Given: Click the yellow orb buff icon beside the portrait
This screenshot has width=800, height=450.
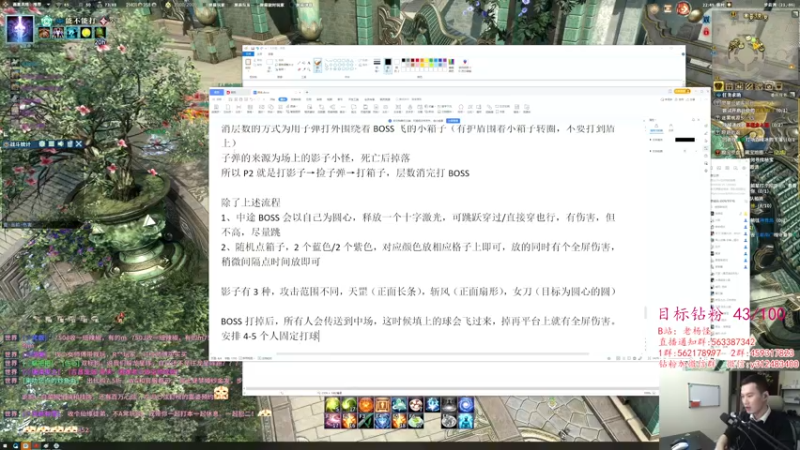Looking at the screenshot, I should pos(86,33).
